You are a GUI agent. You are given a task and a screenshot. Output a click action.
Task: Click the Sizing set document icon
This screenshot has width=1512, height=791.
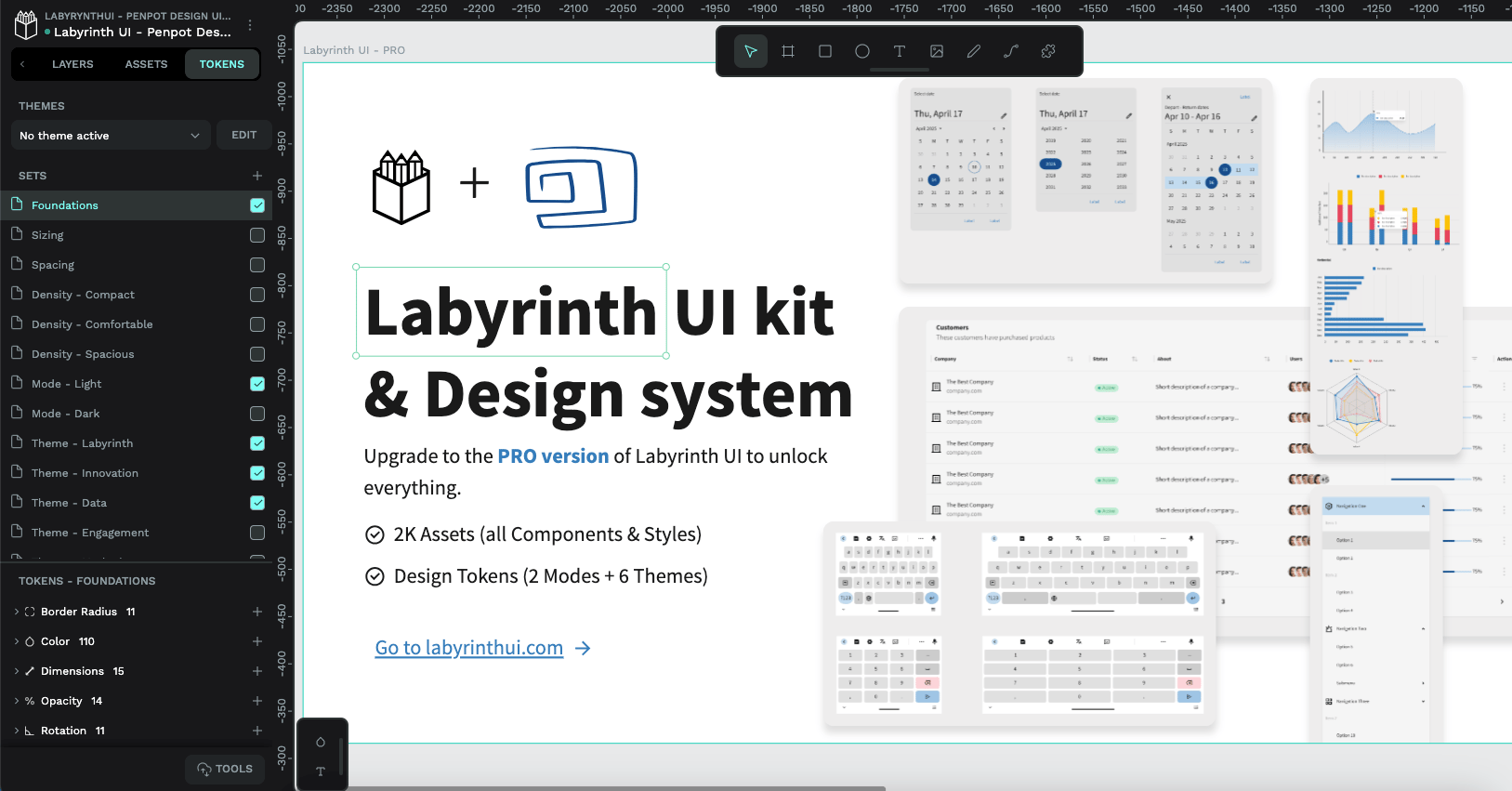[x=17, y=234]
